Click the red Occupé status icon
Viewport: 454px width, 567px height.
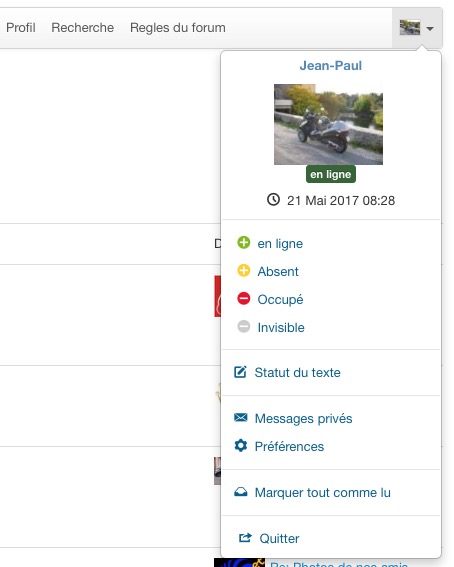[x=243, y=299]
